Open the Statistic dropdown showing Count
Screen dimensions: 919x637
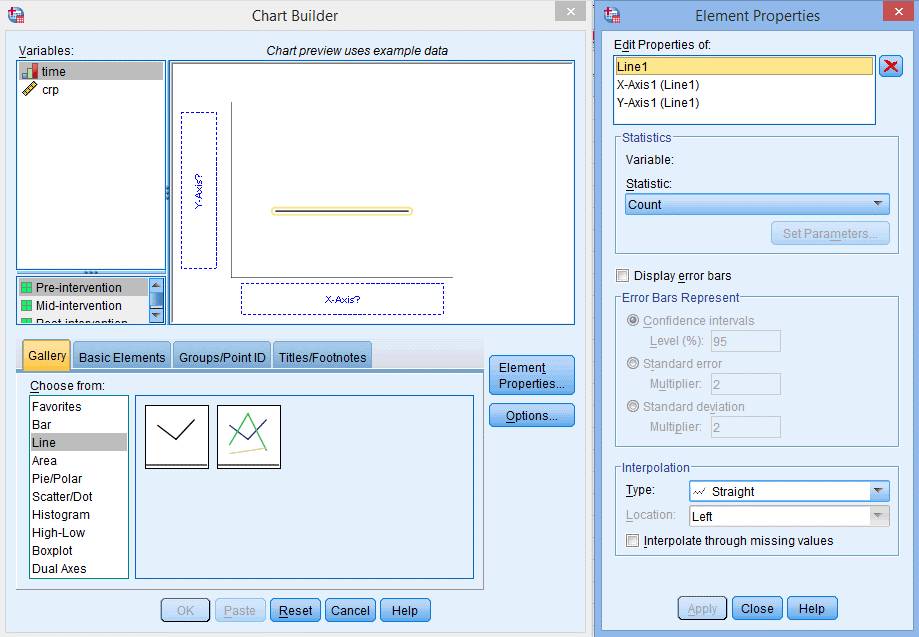757,205
